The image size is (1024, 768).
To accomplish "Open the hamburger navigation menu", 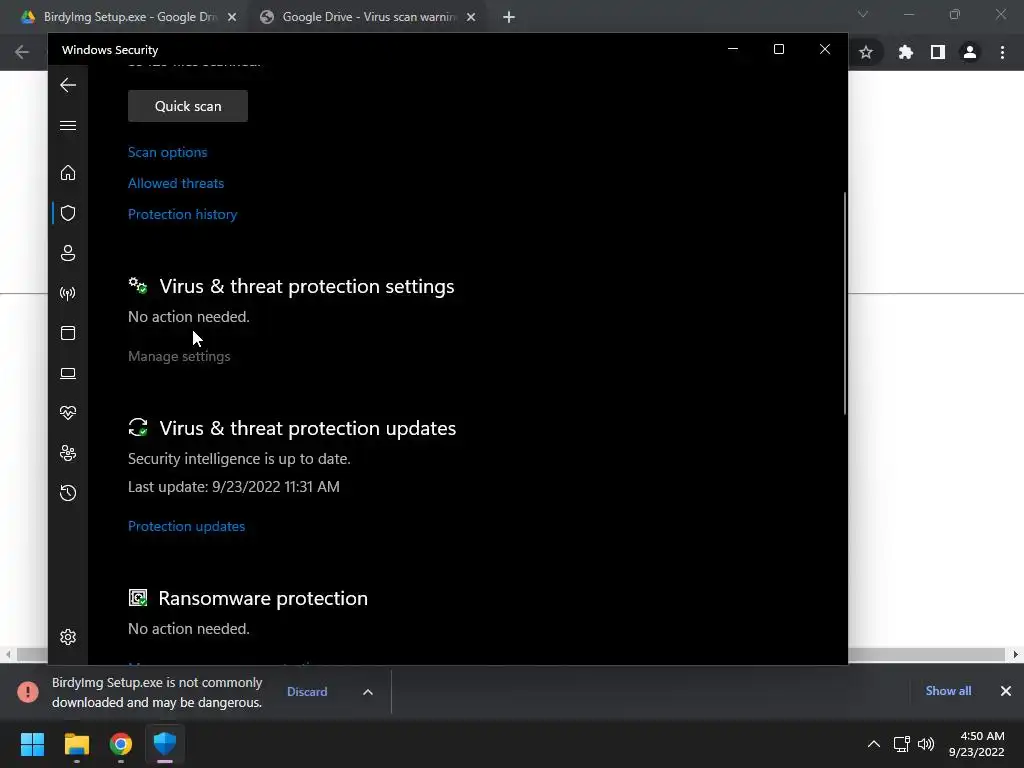I will (68, 125).
